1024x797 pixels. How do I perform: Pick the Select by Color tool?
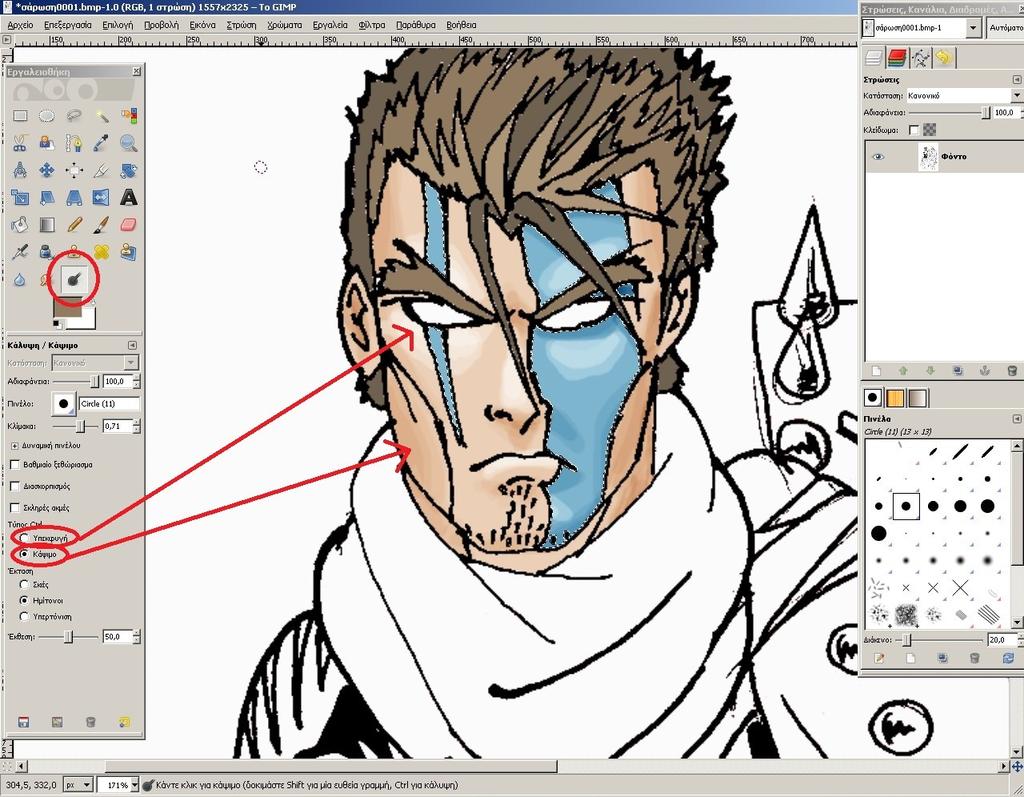click(x=129, y=116)
